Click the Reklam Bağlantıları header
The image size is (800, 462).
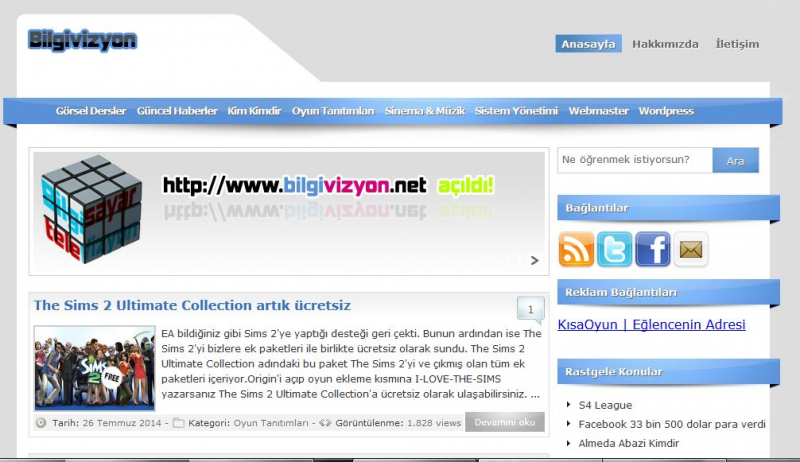point(668,292)
